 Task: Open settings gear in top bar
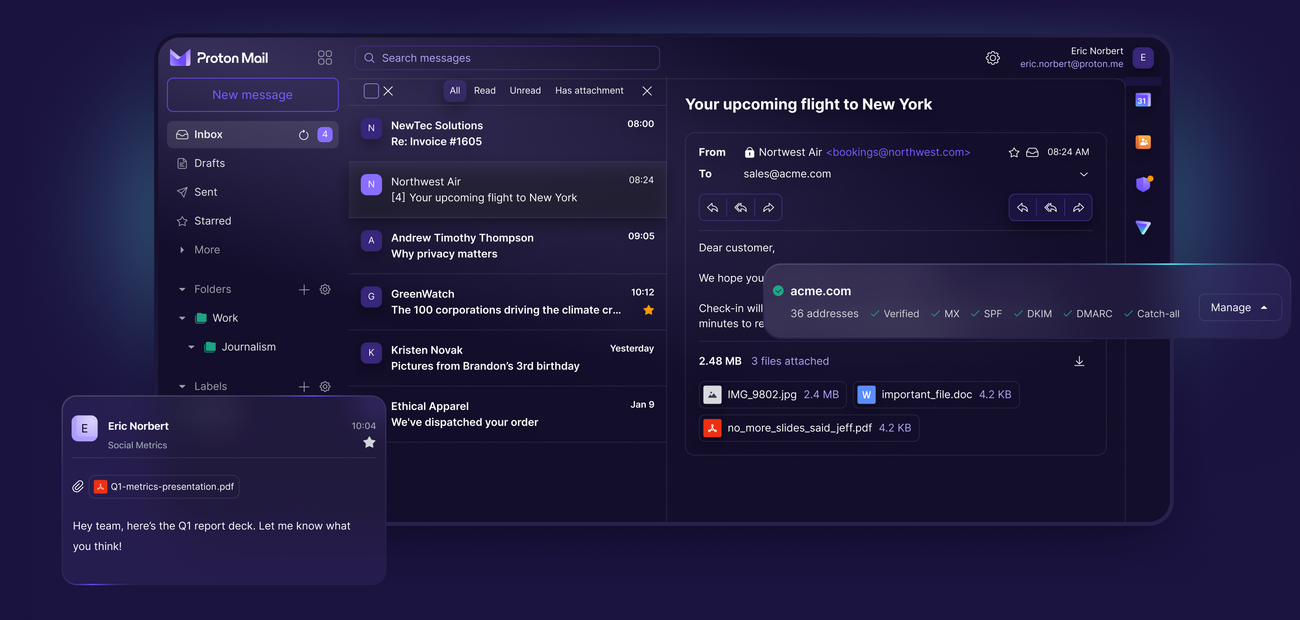point(992,58)
